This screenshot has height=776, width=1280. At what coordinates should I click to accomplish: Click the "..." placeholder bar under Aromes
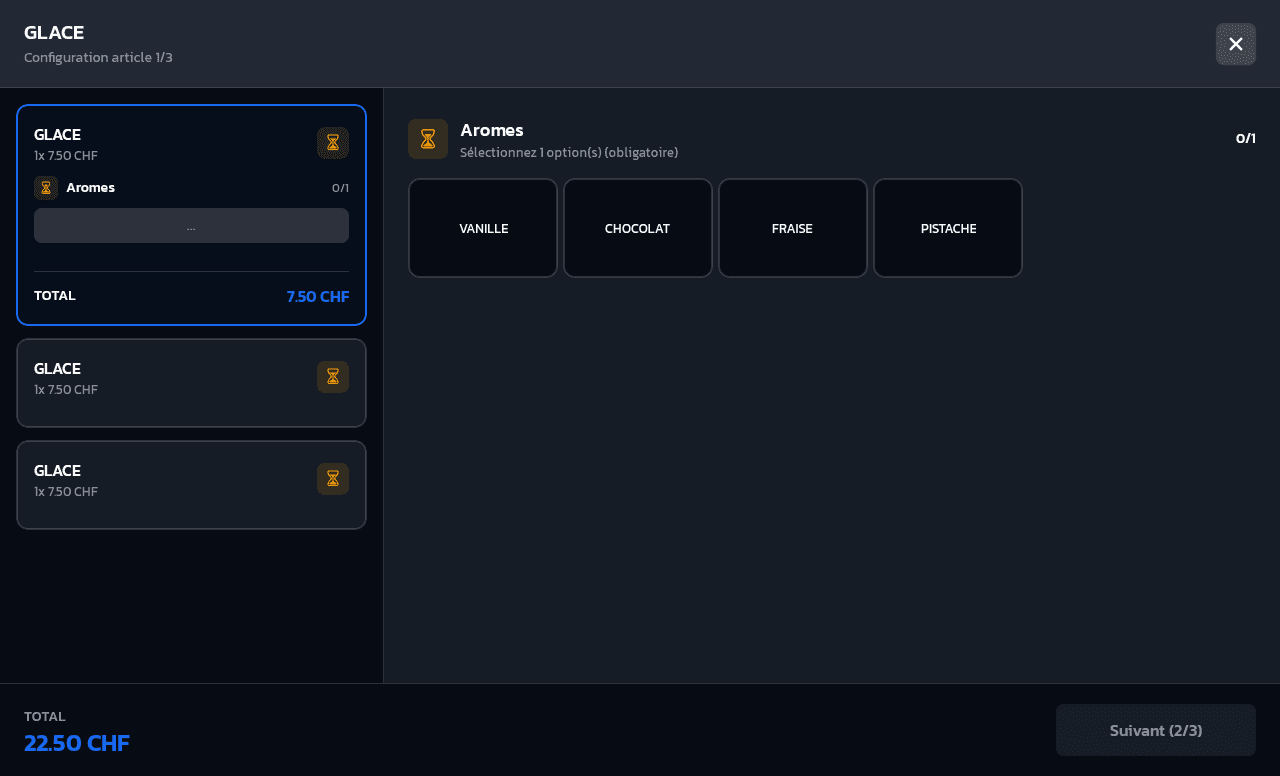pyautogui.click(x=191, y=226)
